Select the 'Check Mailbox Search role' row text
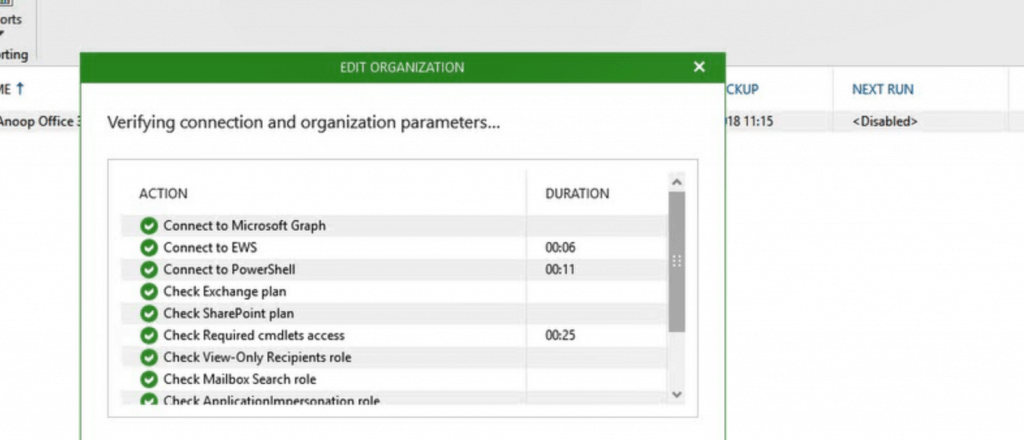The height and width of the screenshot is (440, 1024). (240, 379)
